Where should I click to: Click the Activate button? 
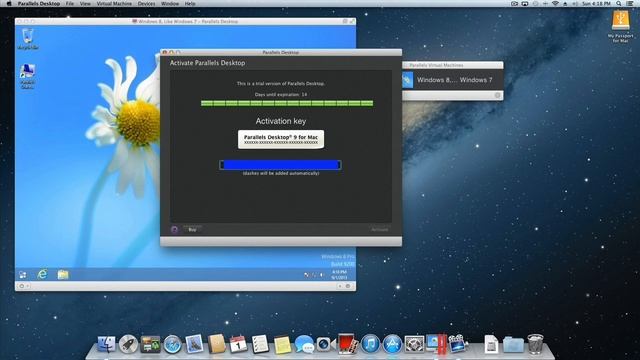pyautogui.click(x=380, y=229)
